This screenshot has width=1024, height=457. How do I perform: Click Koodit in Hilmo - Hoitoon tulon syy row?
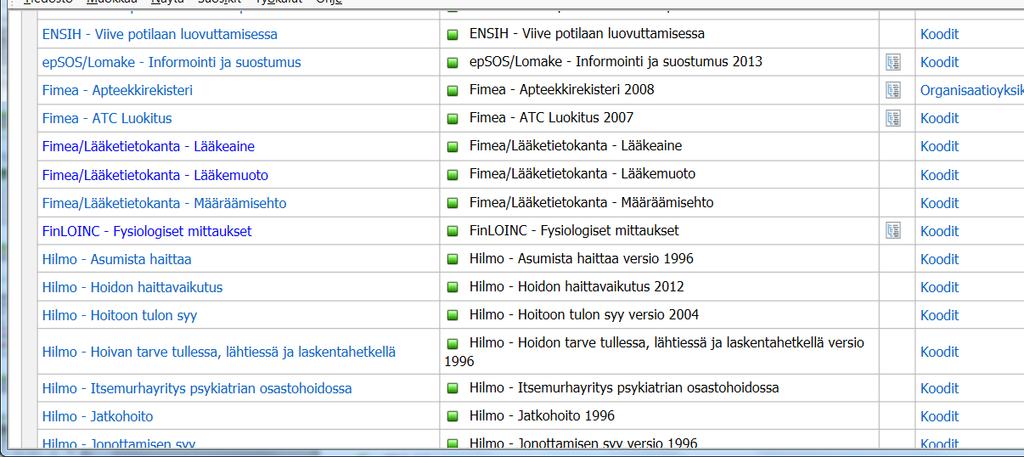939,315
